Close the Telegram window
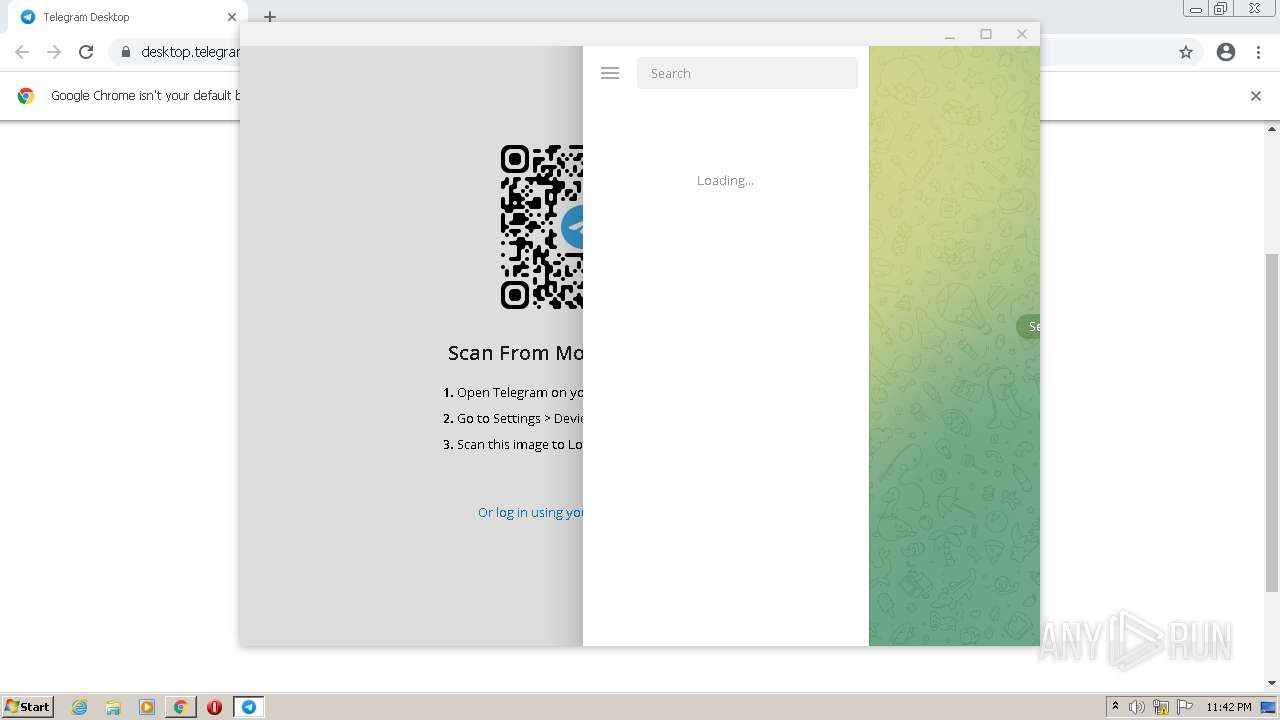The width and height of the screenshot is (1280, 720). (1022, 34)
